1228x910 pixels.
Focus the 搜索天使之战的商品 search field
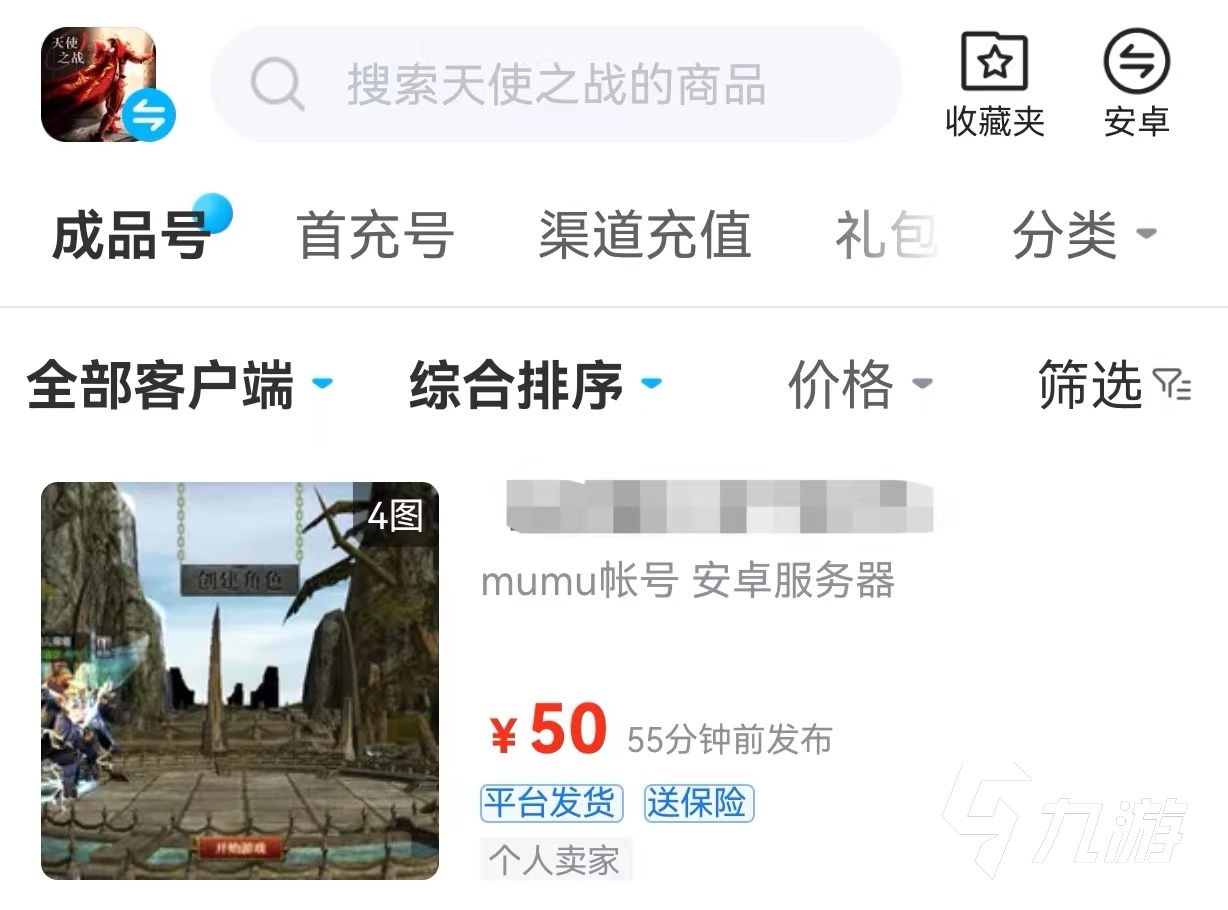pyautogui.click(x=556, y=84)
